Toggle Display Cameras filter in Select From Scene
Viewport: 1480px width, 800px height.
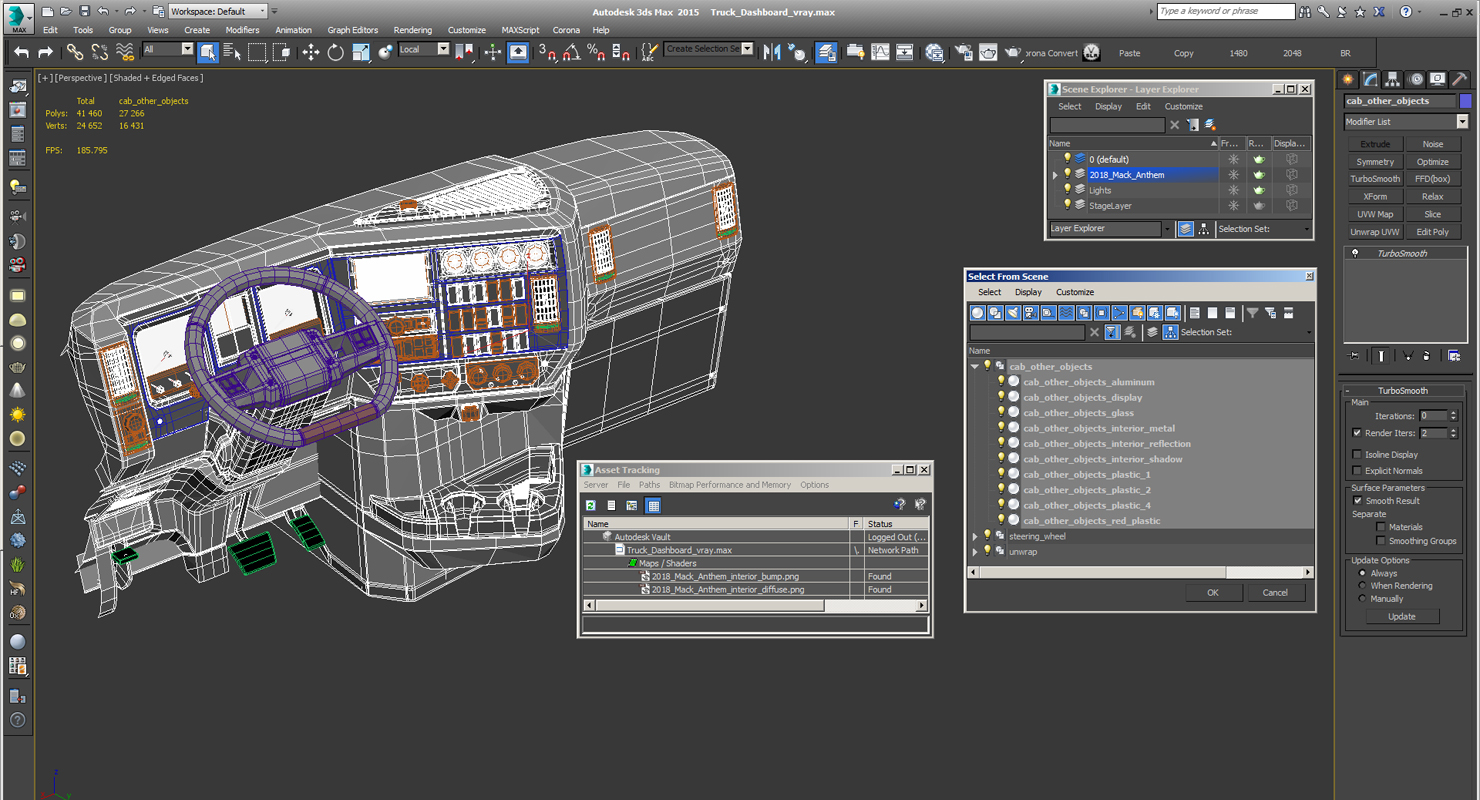1030,313
